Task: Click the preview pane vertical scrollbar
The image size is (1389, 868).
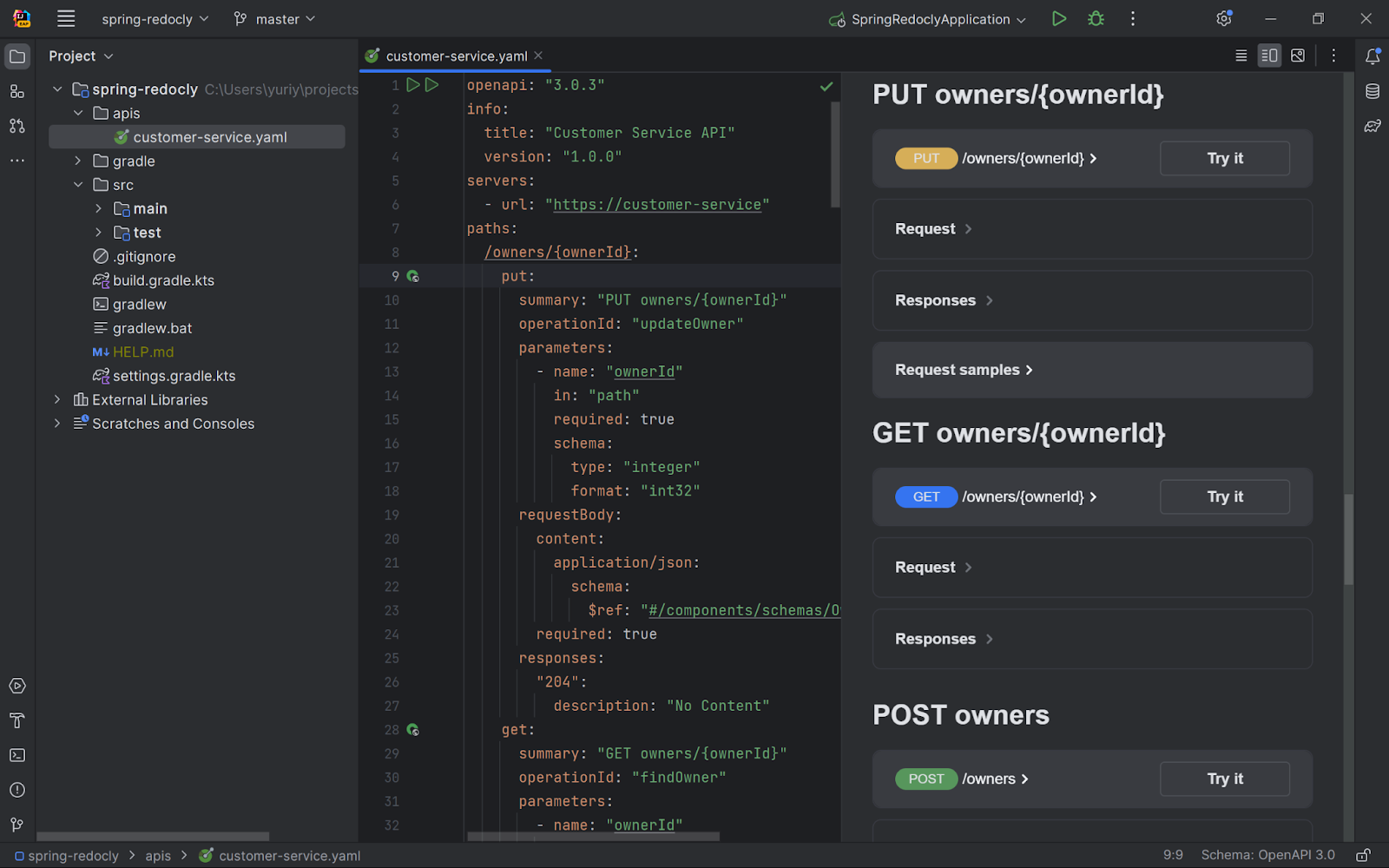Action: (1348, 539)
